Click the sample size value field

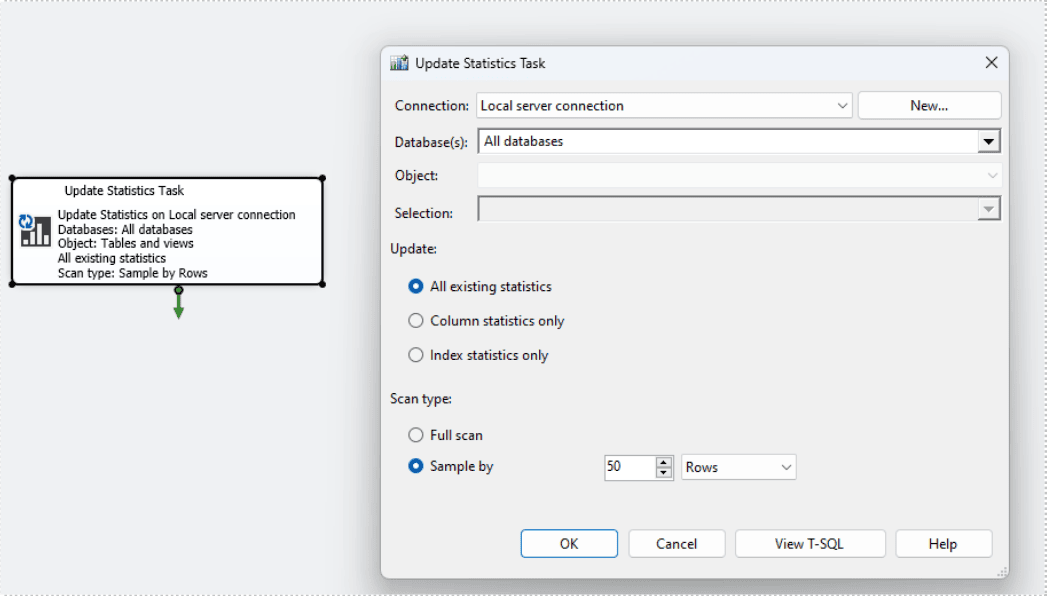[630, 467]
